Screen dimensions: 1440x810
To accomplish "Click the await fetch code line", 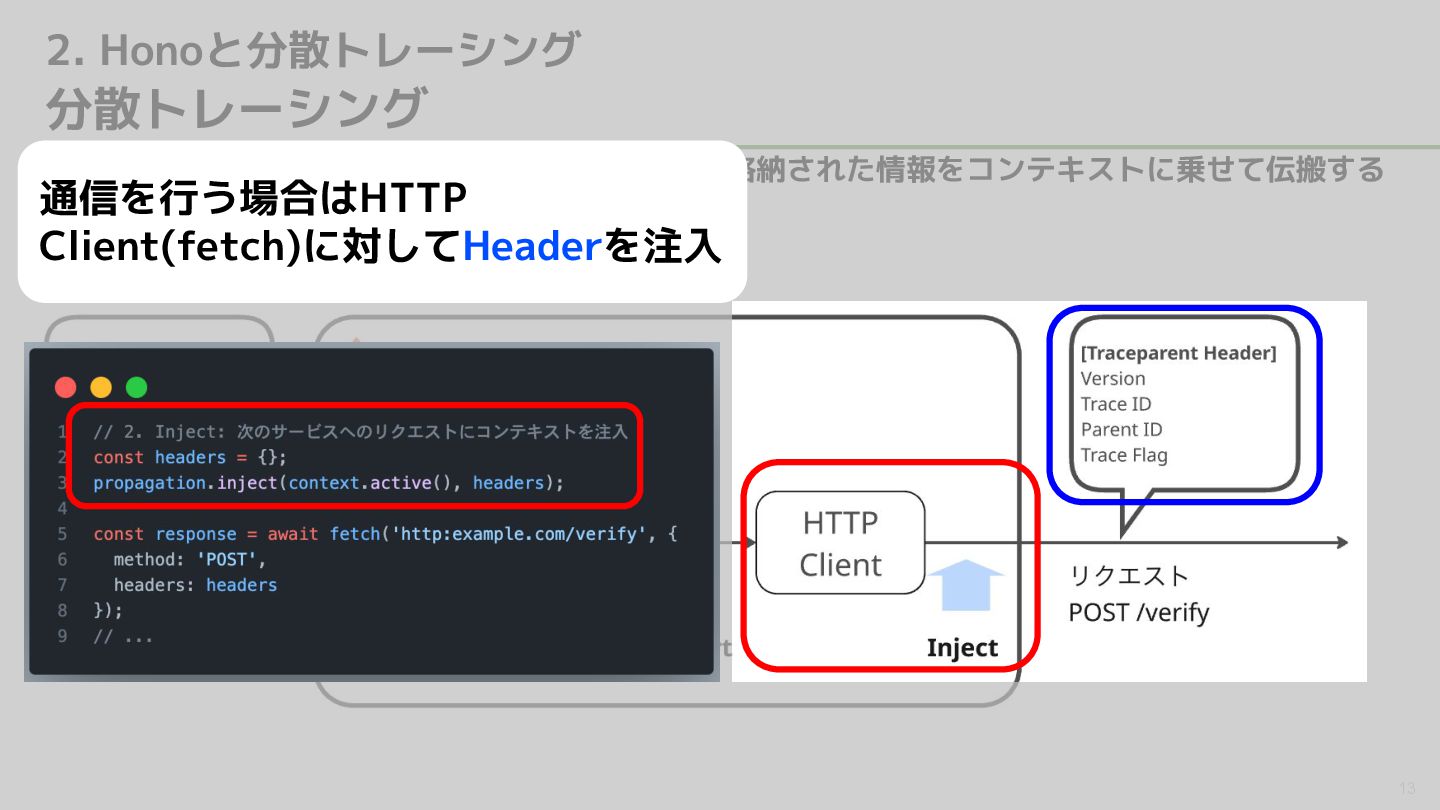I will pyautogui.click(x=386, y=534).
